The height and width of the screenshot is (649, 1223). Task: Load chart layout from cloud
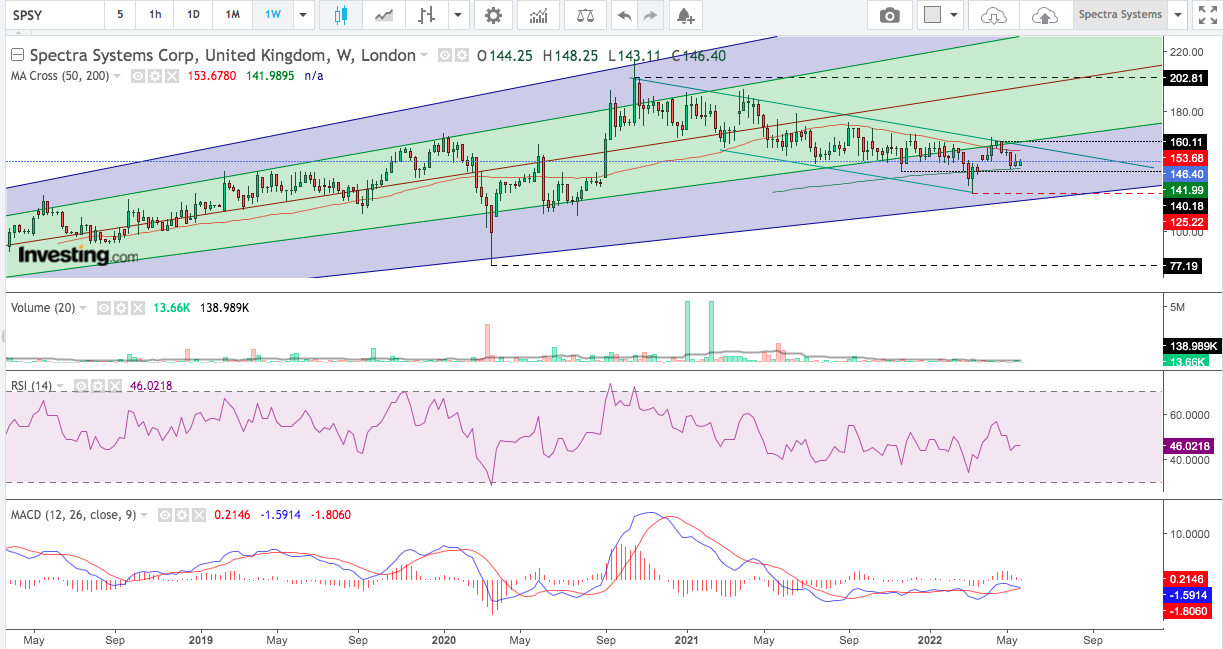pyautogui.click(x=992, y=15)
